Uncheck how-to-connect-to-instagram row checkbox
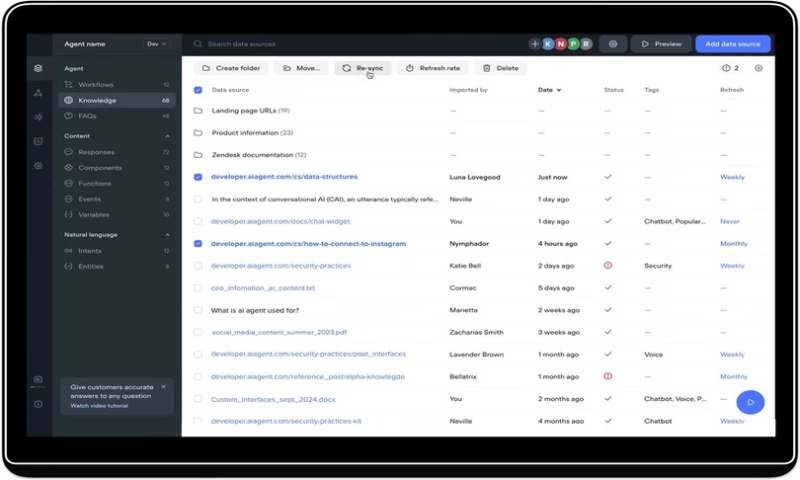The image size is (800, 480). pyautogui.click(x=198, y=244)
